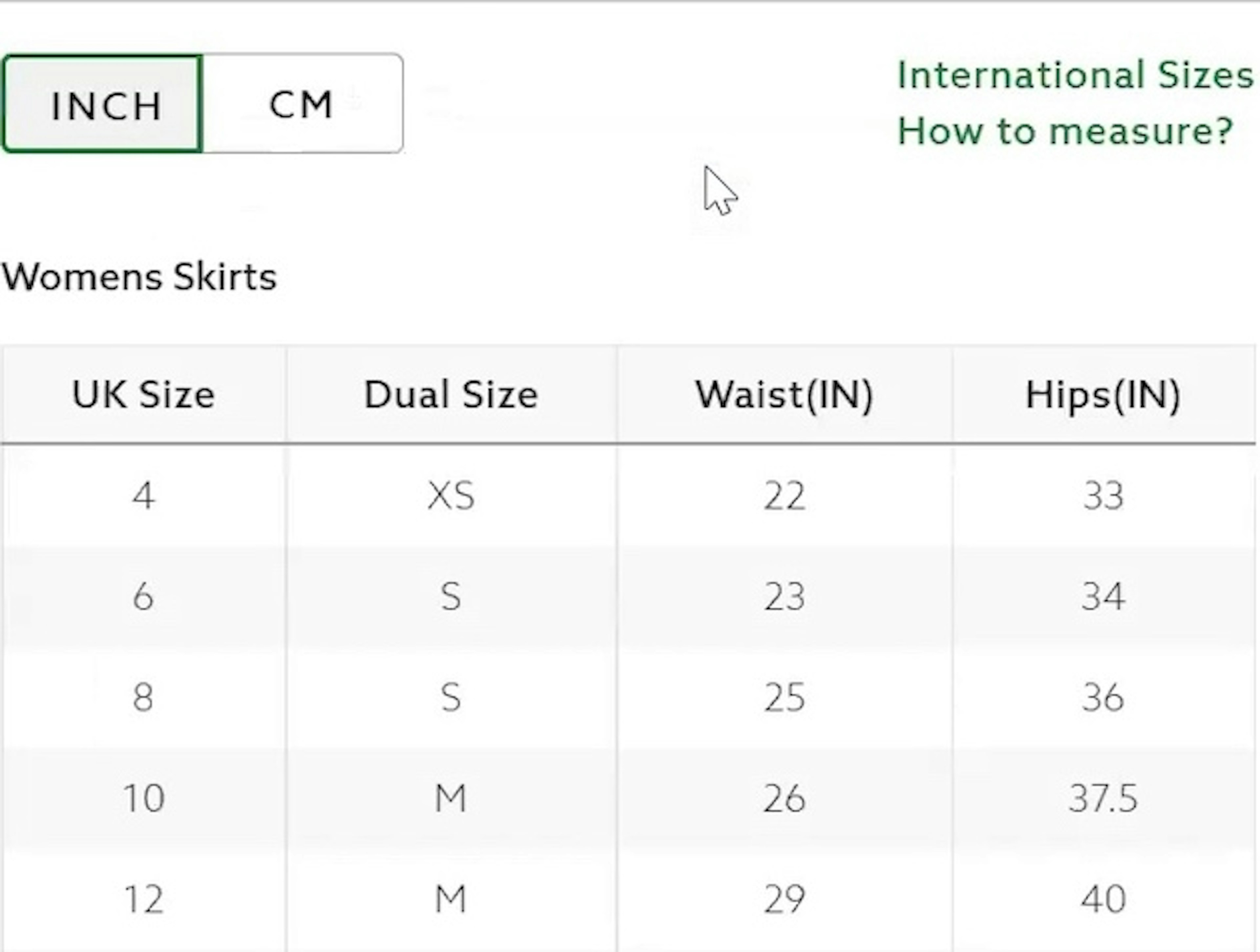Image resolution: width=1260 pixels, height=952 pixels.
Task: Click the Waist(IN) column header
Action: [x=784, y=394]
